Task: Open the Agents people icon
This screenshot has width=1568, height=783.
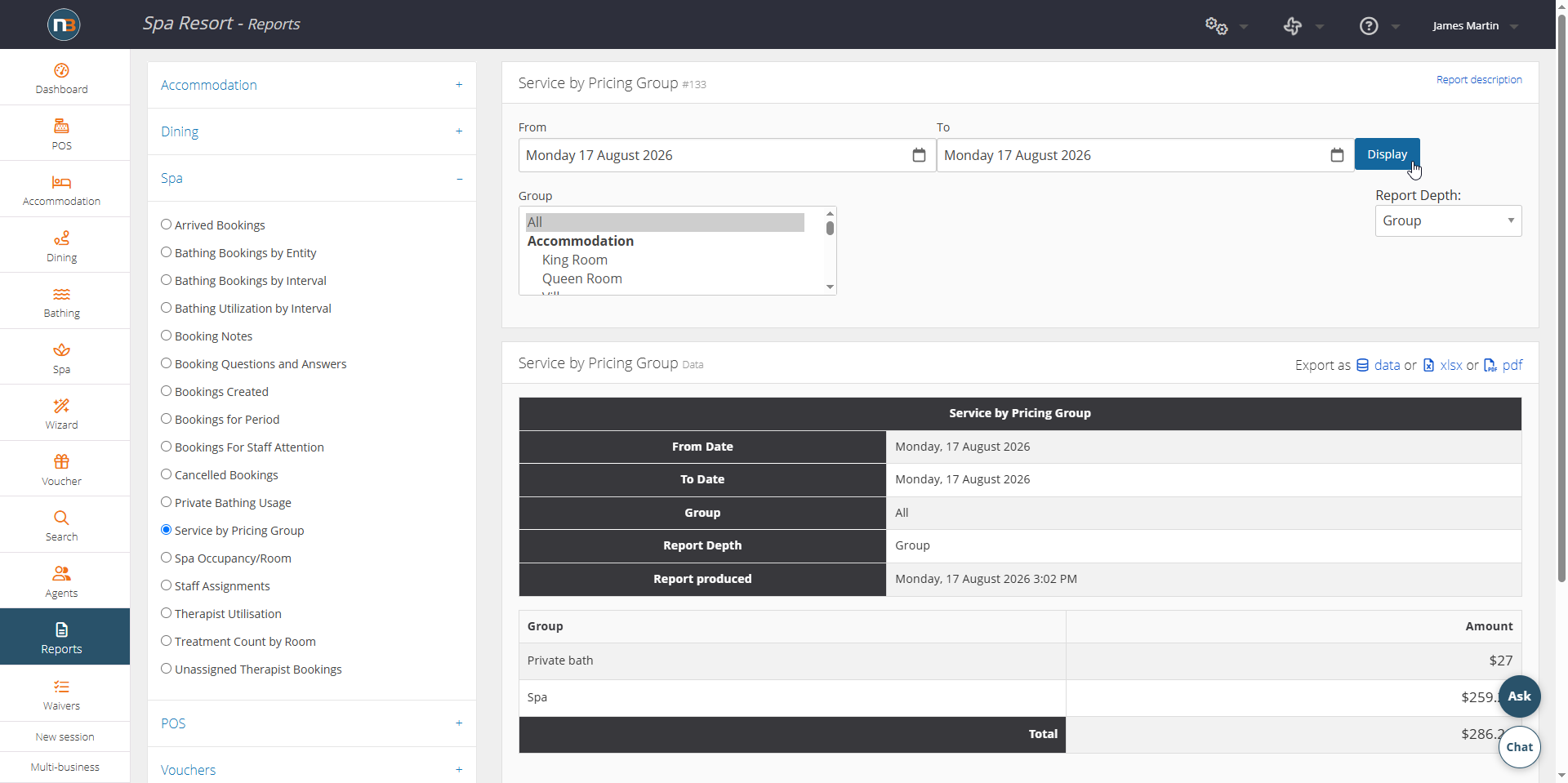Action: pyautogui.click(x=61, y=574)
